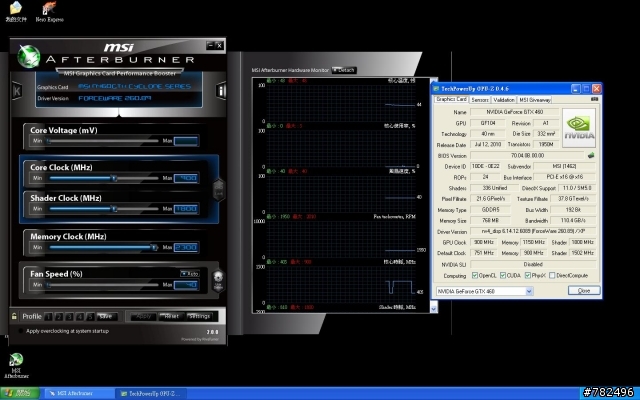Screen dimensions: 640x400
Task: Click the Core Voltage slider handle
Action: (49, 141)
